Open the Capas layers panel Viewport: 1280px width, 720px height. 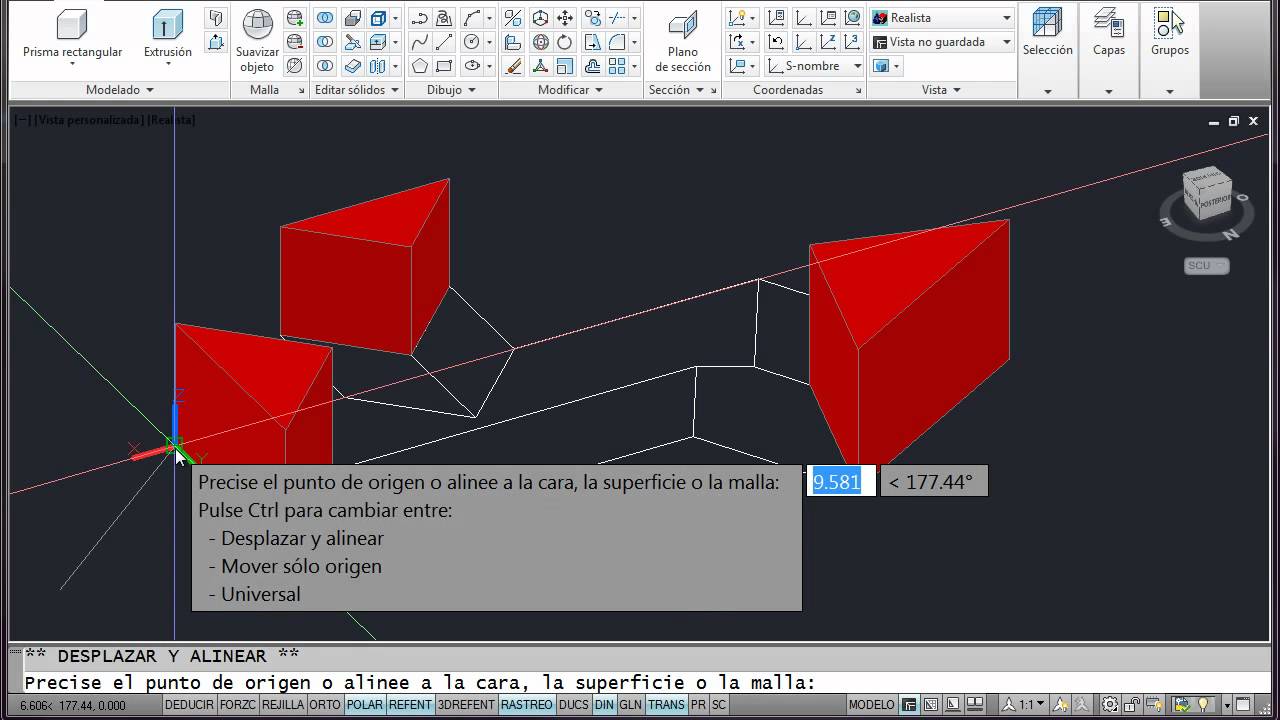1108,34
